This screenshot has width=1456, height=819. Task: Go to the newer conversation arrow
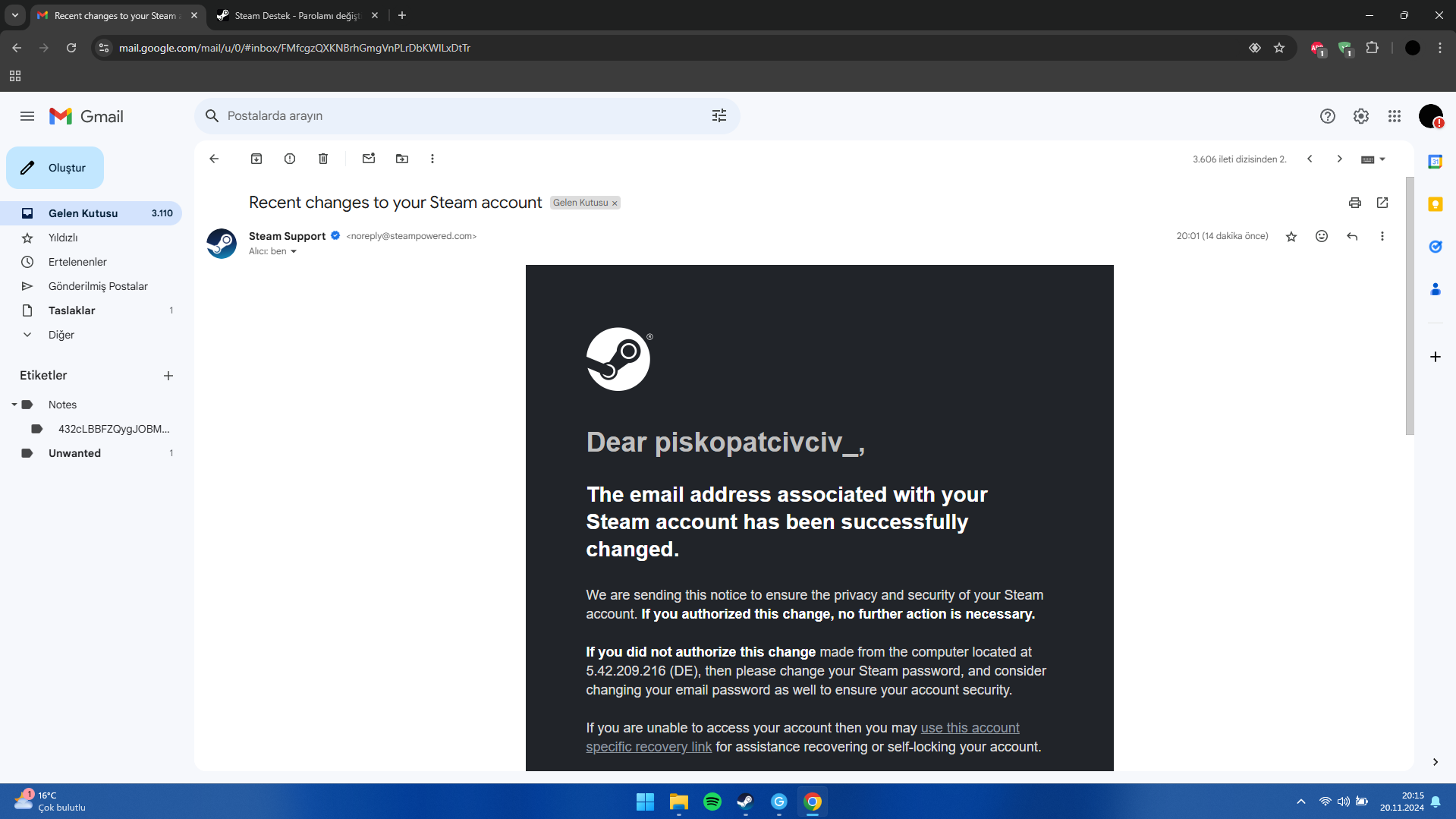[x=1310, y=159]
